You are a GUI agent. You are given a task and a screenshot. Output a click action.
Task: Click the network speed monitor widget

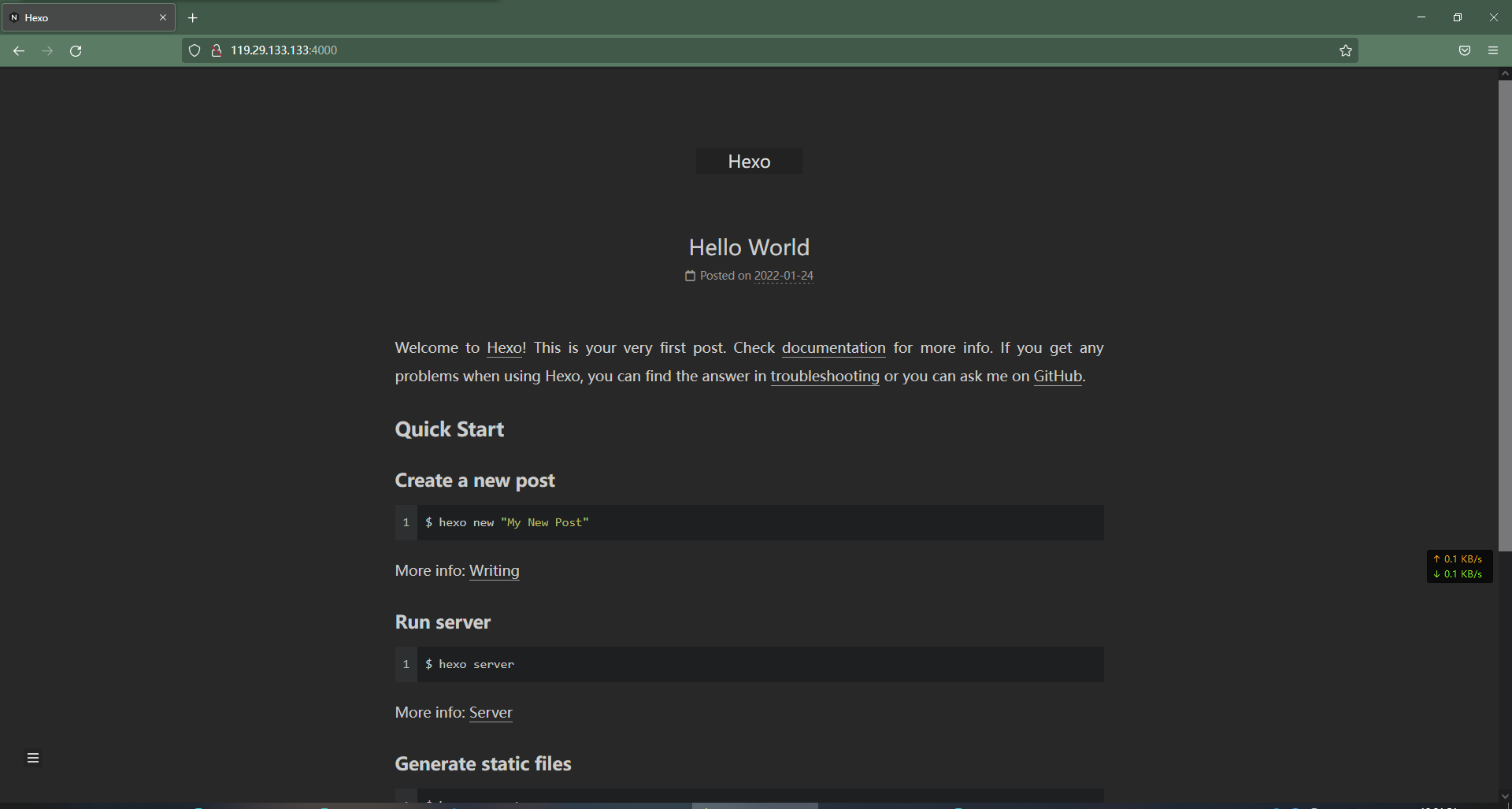[x=1459, y=566]
